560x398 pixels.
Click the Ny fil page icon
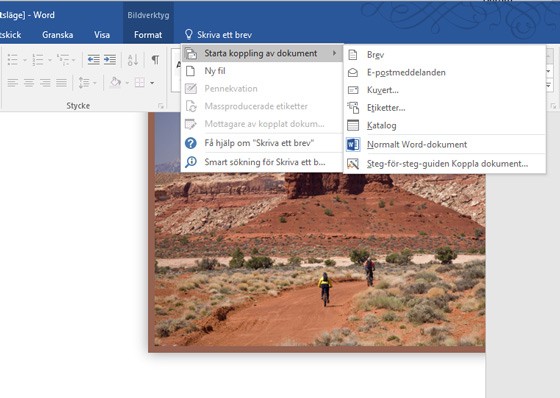pyautogui.click(x=191, y=71)
